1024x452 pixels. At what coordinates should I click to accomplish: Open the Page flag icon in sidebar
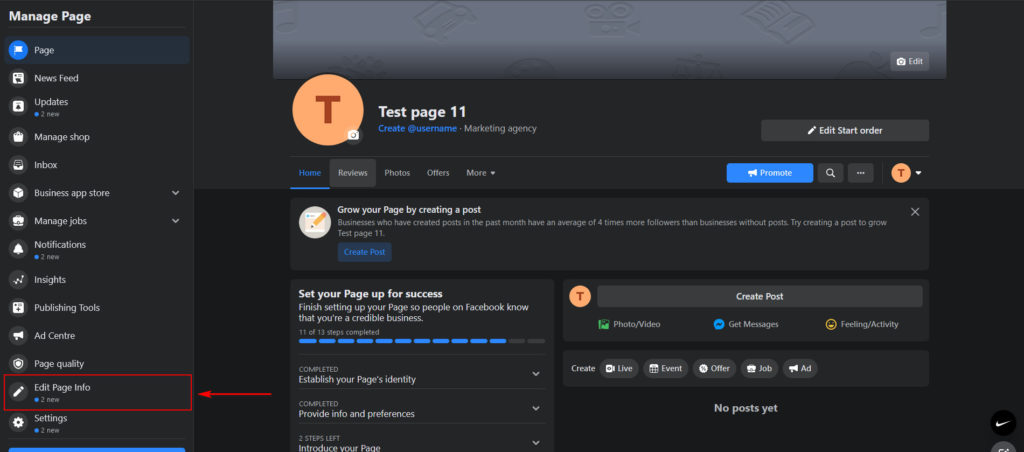click(x=18, y=50)
